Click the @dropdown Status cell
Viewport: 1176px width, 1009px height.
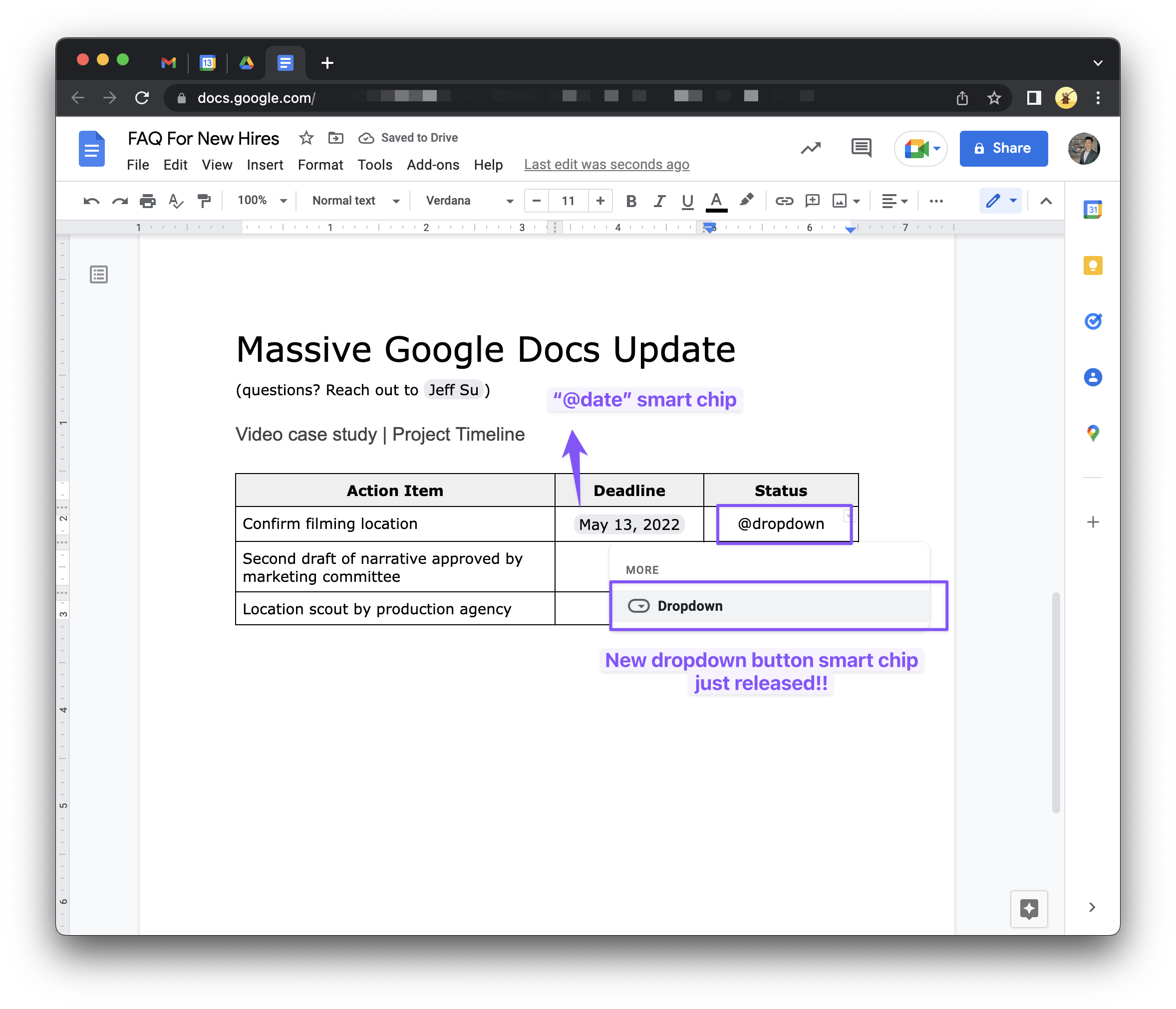(x=781, y=524)
